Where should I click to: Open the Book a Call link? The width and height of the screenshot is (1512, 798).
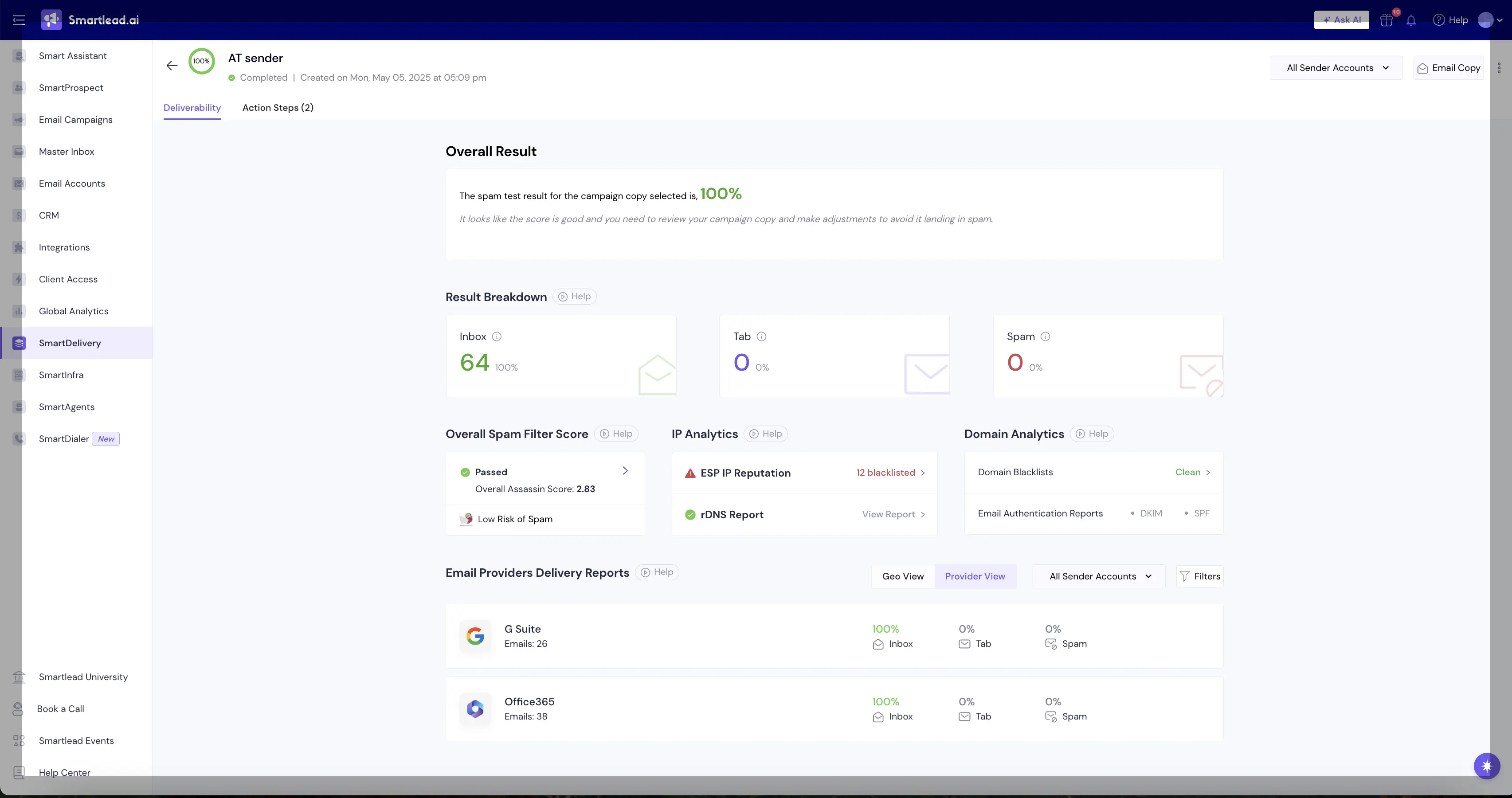[60, 709]
